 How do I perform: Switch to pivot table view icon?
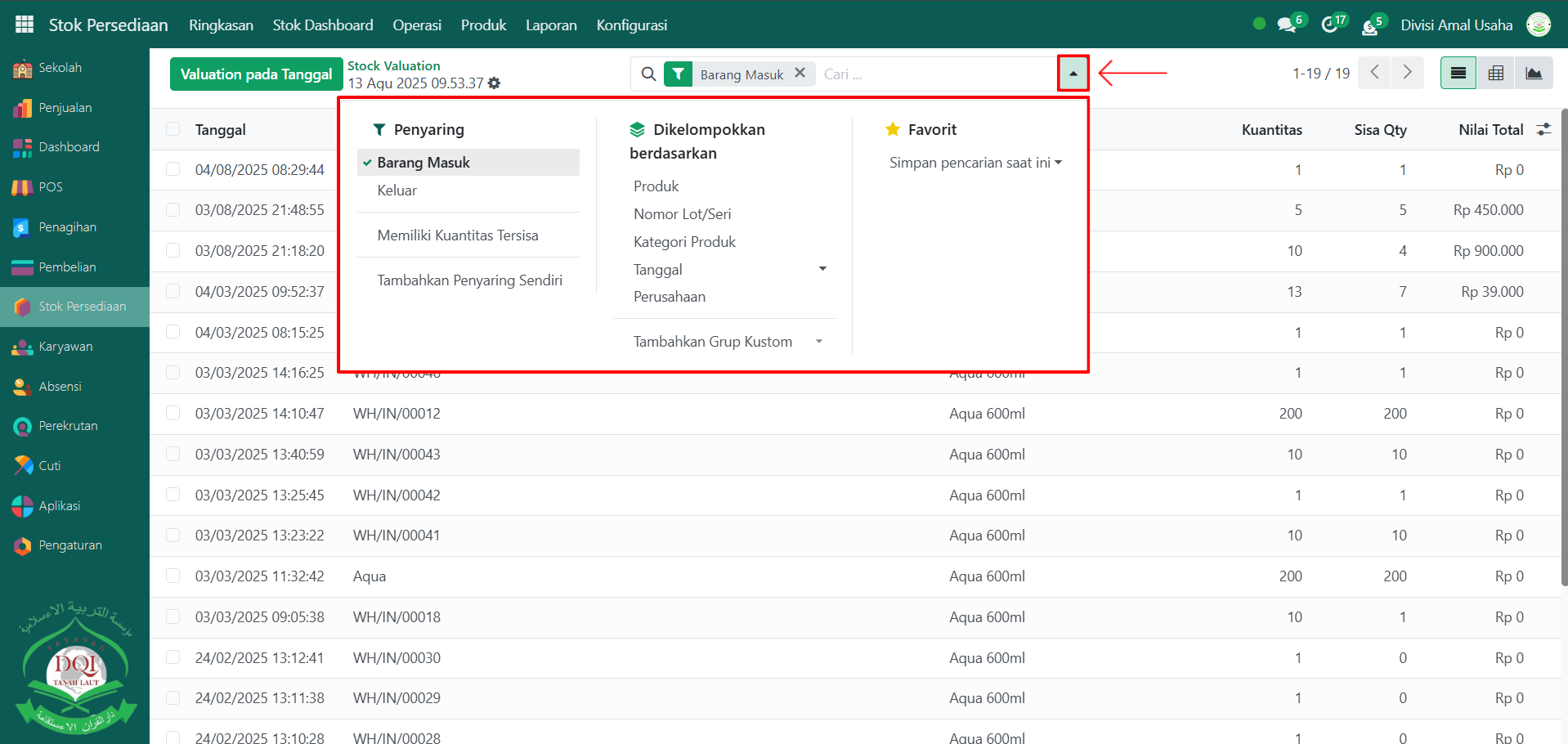click(x=1496, y=74)
